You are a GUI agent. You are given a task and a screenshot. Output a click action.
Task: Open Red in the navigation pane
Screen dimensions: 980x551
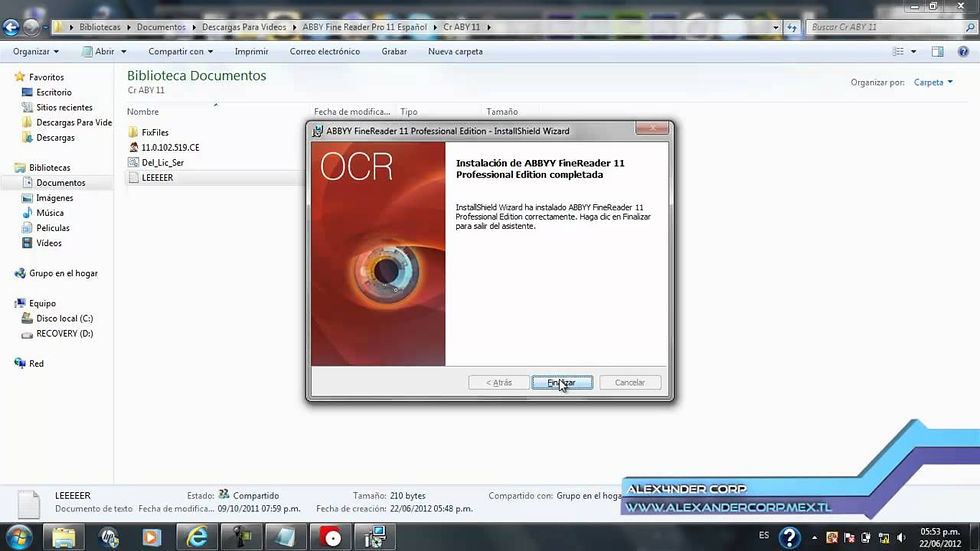pyautogui.click(x=36, y=364)
